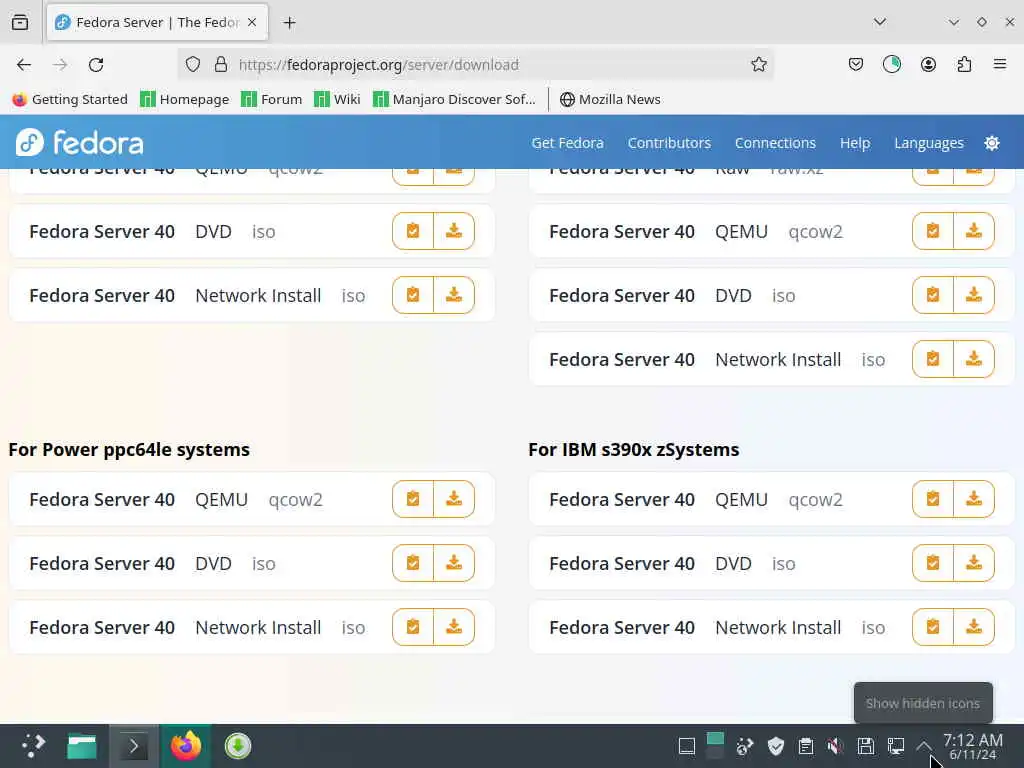Open the Get Fedora menu

567,143
